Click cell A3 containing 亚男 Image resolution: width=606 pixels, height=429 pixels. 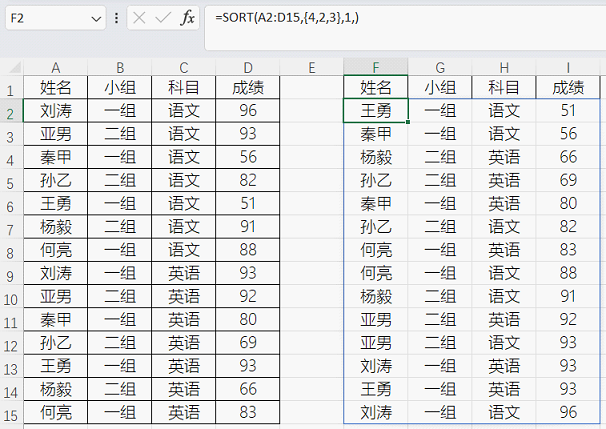56,134
